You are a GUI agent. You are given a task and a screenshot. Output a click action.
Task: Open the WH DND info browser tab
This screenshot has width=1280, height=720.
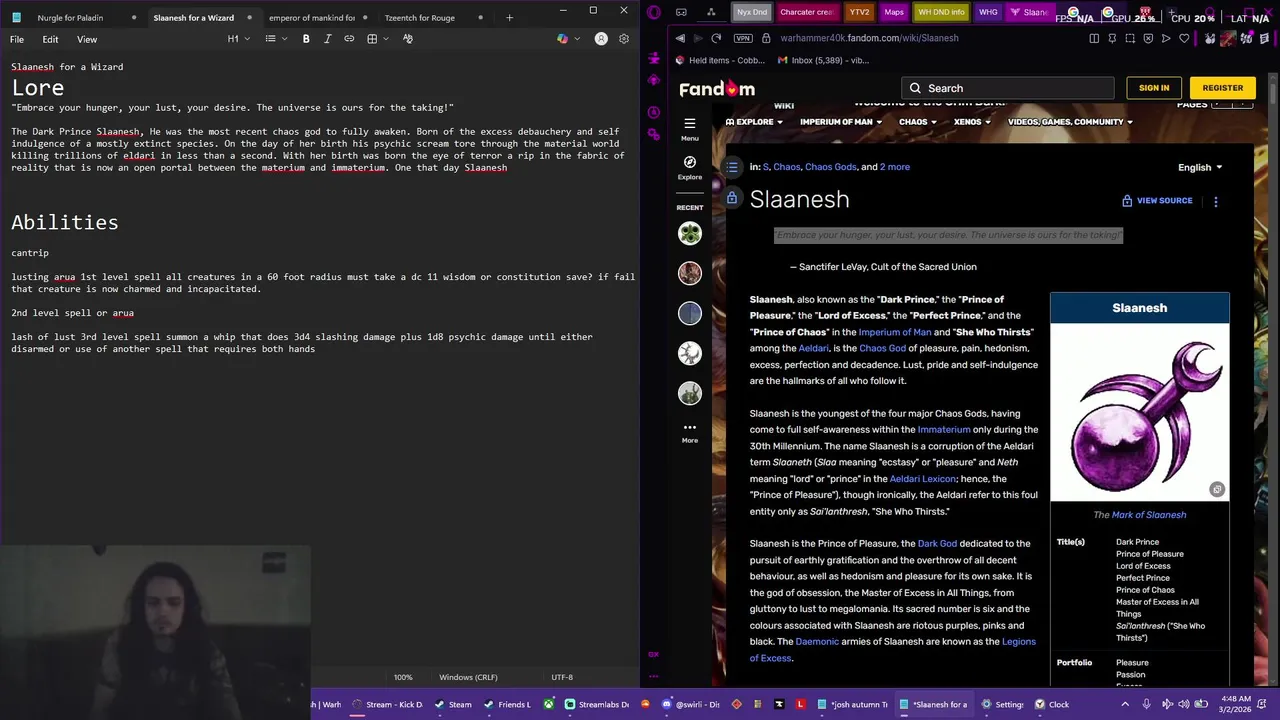[x=941, y=12]
